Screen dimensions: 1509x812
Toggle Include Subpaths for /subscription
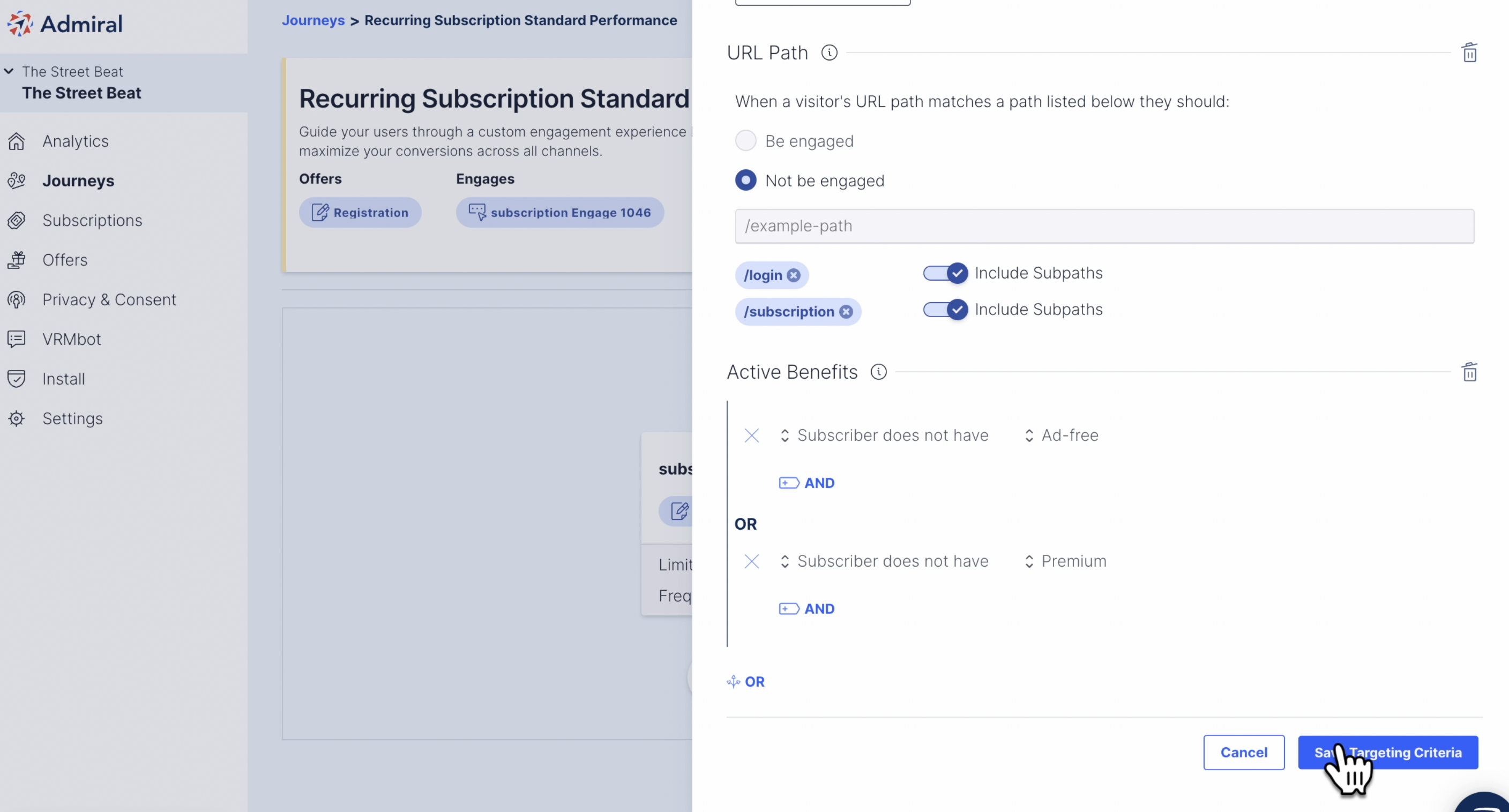click(945, 310)
